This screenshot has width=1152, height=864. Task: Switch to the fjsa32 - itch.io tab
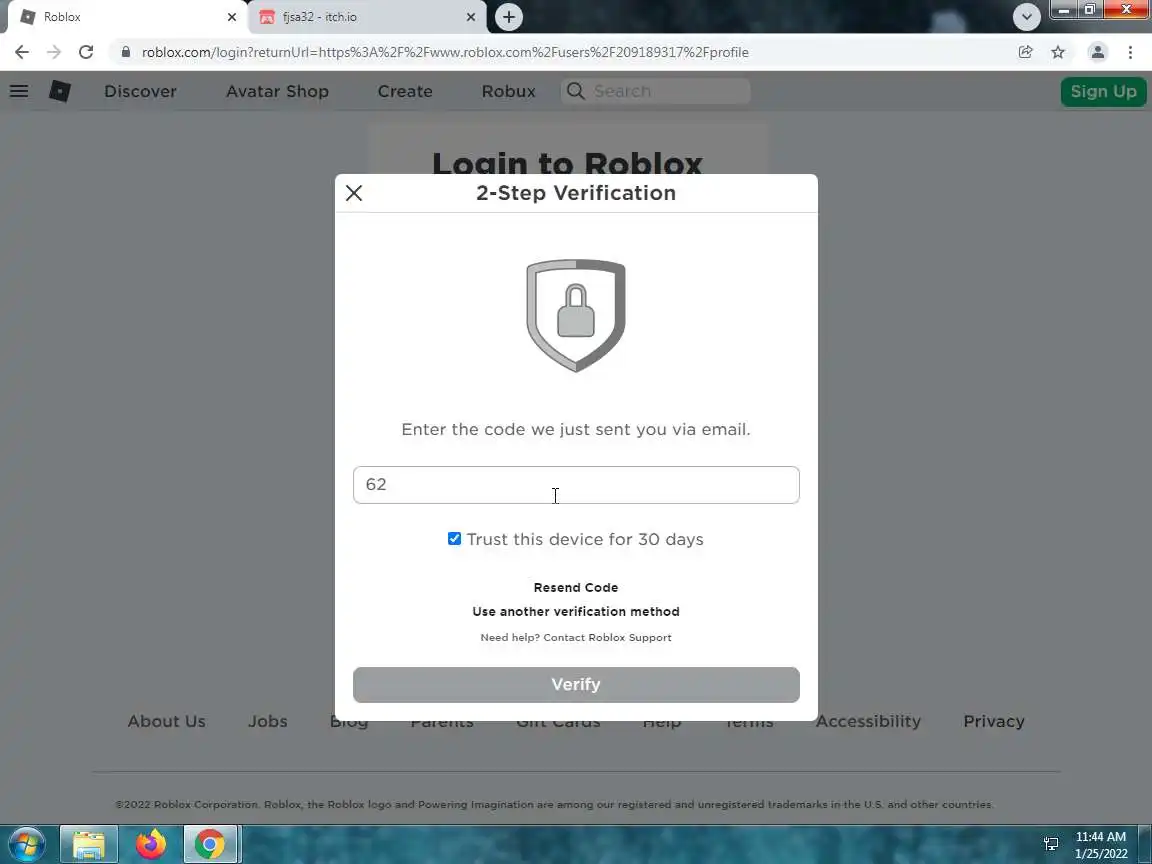click(365, 17)
